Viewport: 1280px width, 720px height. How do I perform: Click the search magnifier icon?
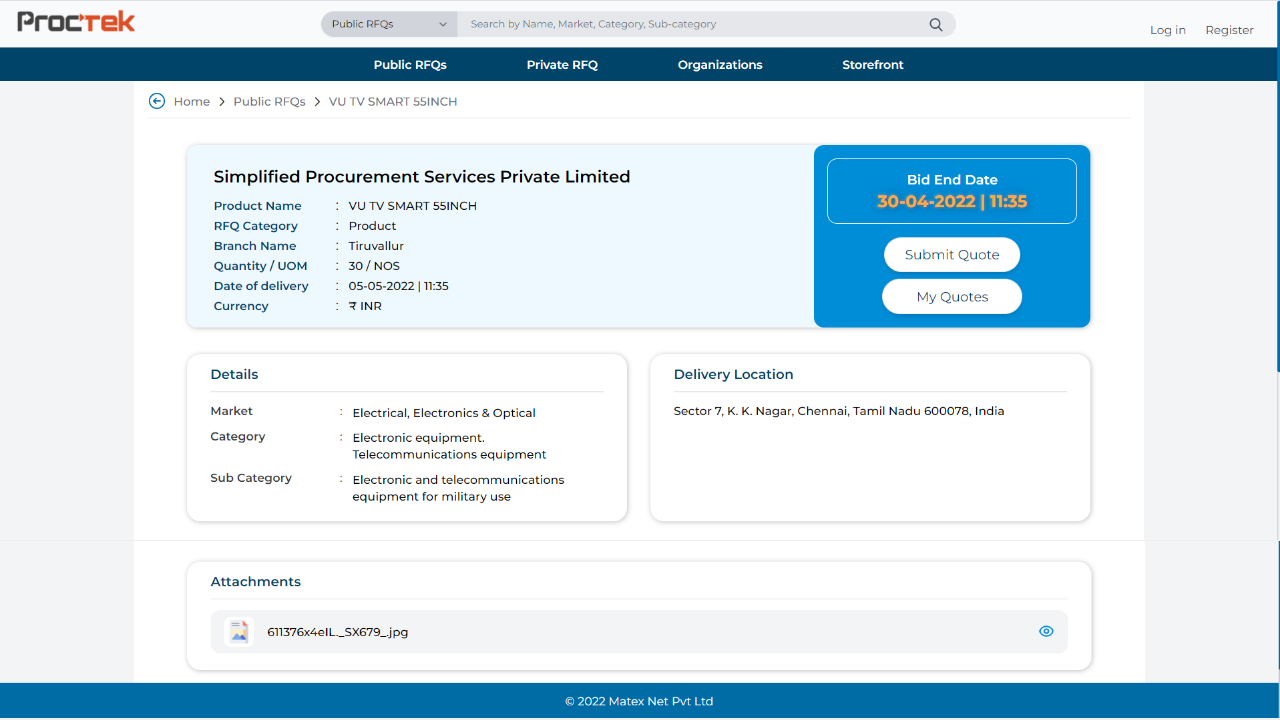(x=936, y=25)
